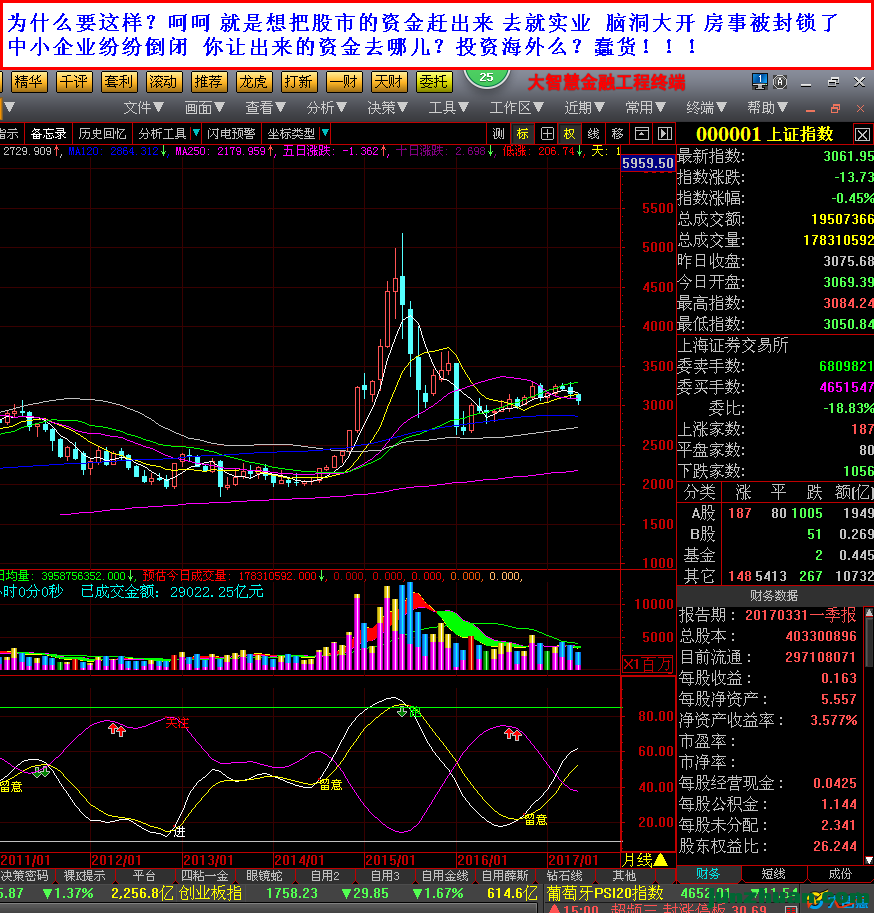
Task: Click the 历史回忆 button
Action: tap(102, 134)
